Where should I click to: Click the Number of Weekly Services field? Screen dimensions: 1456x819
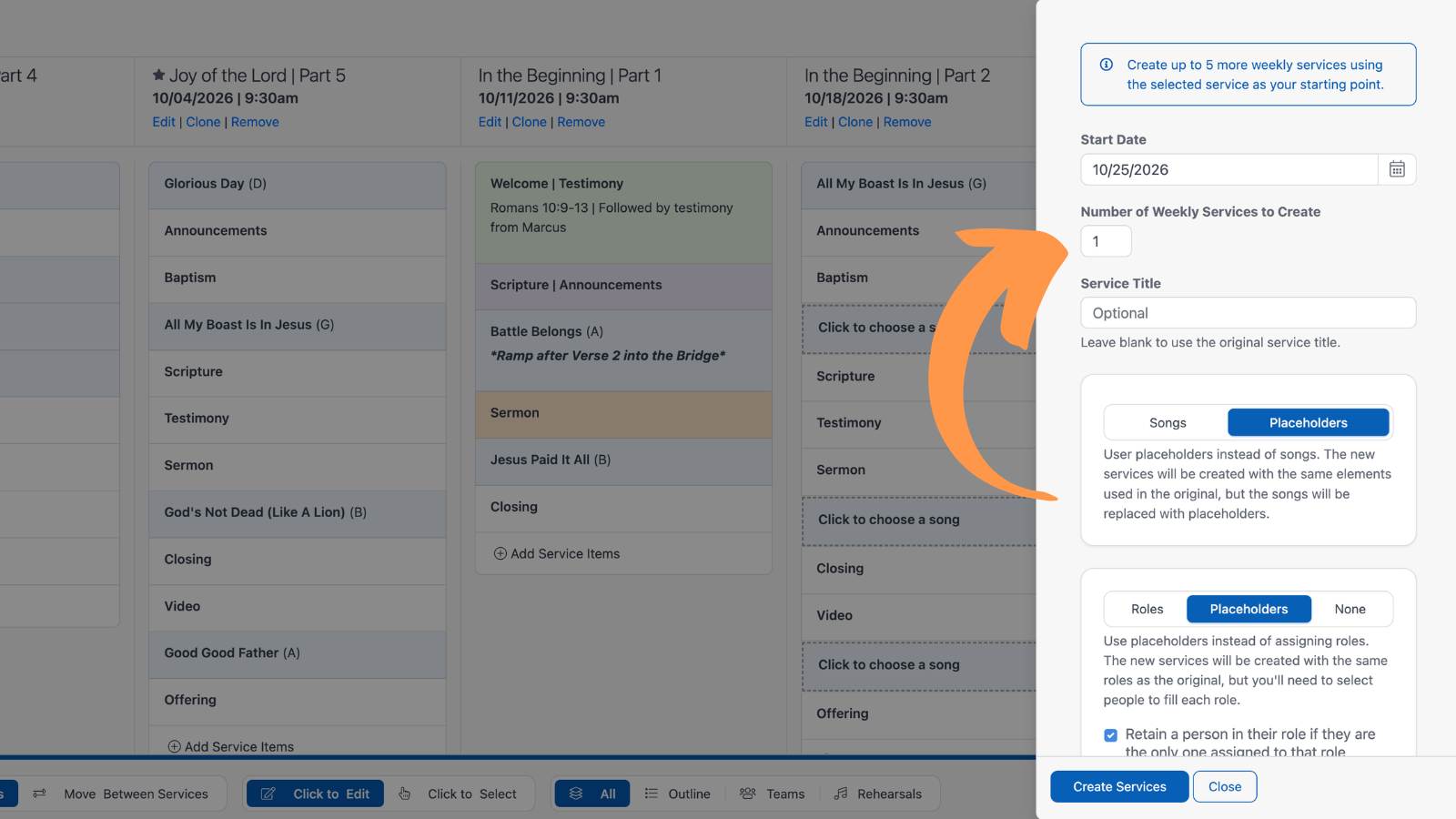(x=1106, y=241)
